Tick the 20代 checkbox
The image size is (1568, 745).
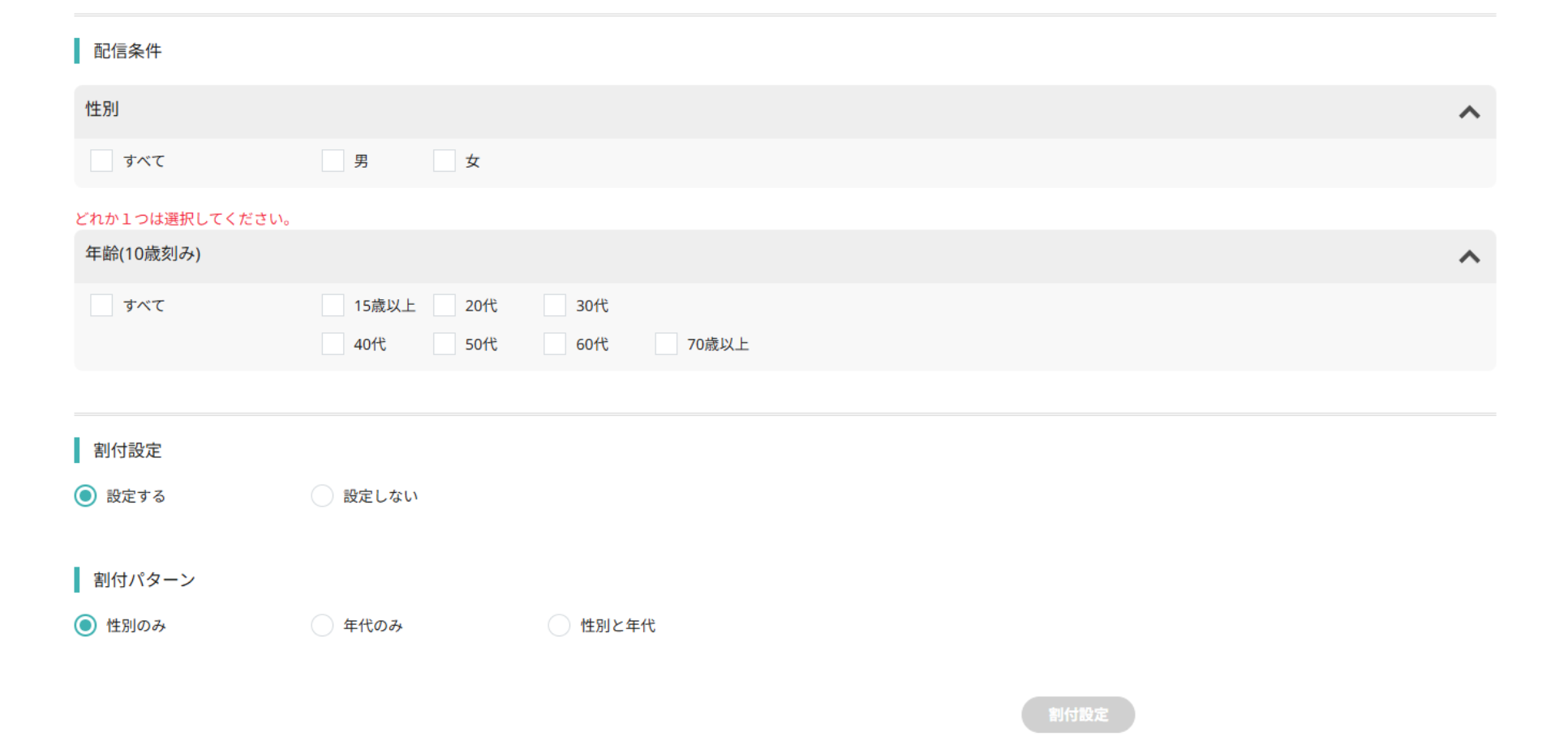point(444,306)
